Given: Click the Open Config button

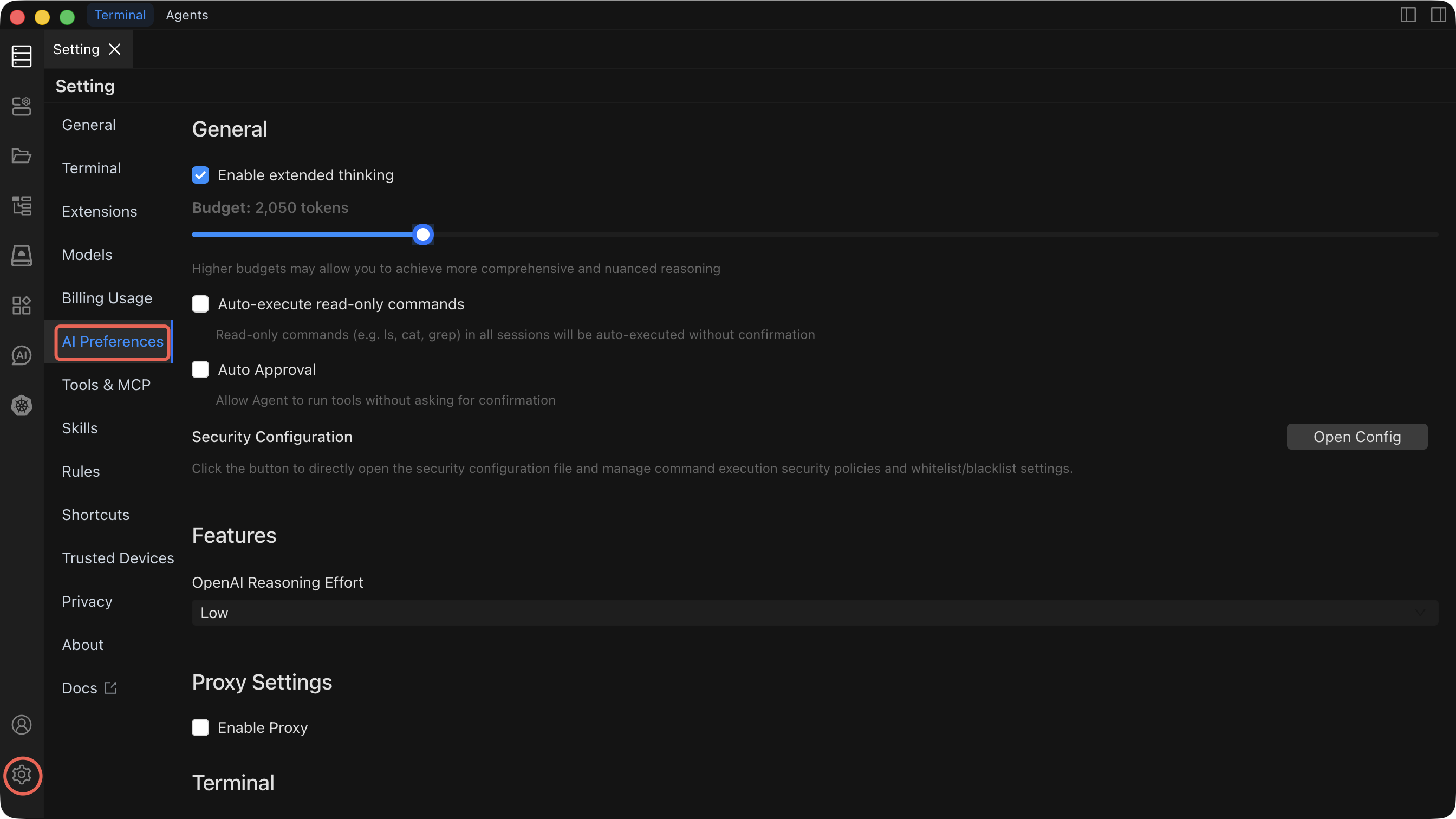Looking at the screenshot, I should point(1356,437).
